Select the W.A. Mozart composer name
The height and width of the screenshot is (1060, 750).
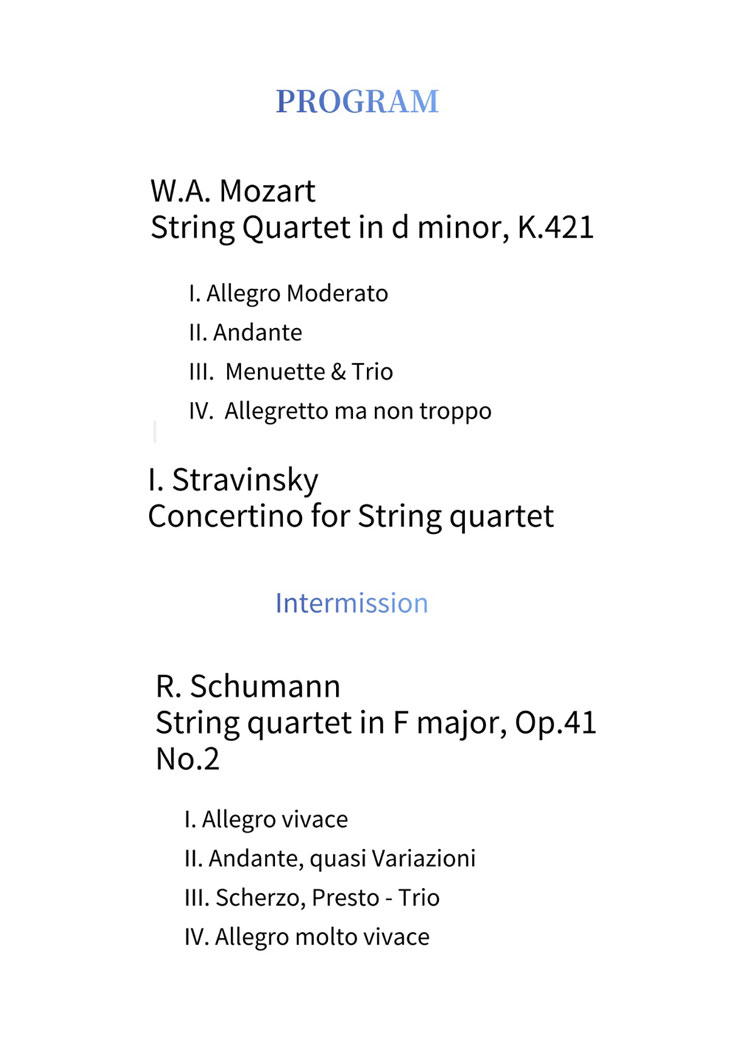(x=233, y=191)
